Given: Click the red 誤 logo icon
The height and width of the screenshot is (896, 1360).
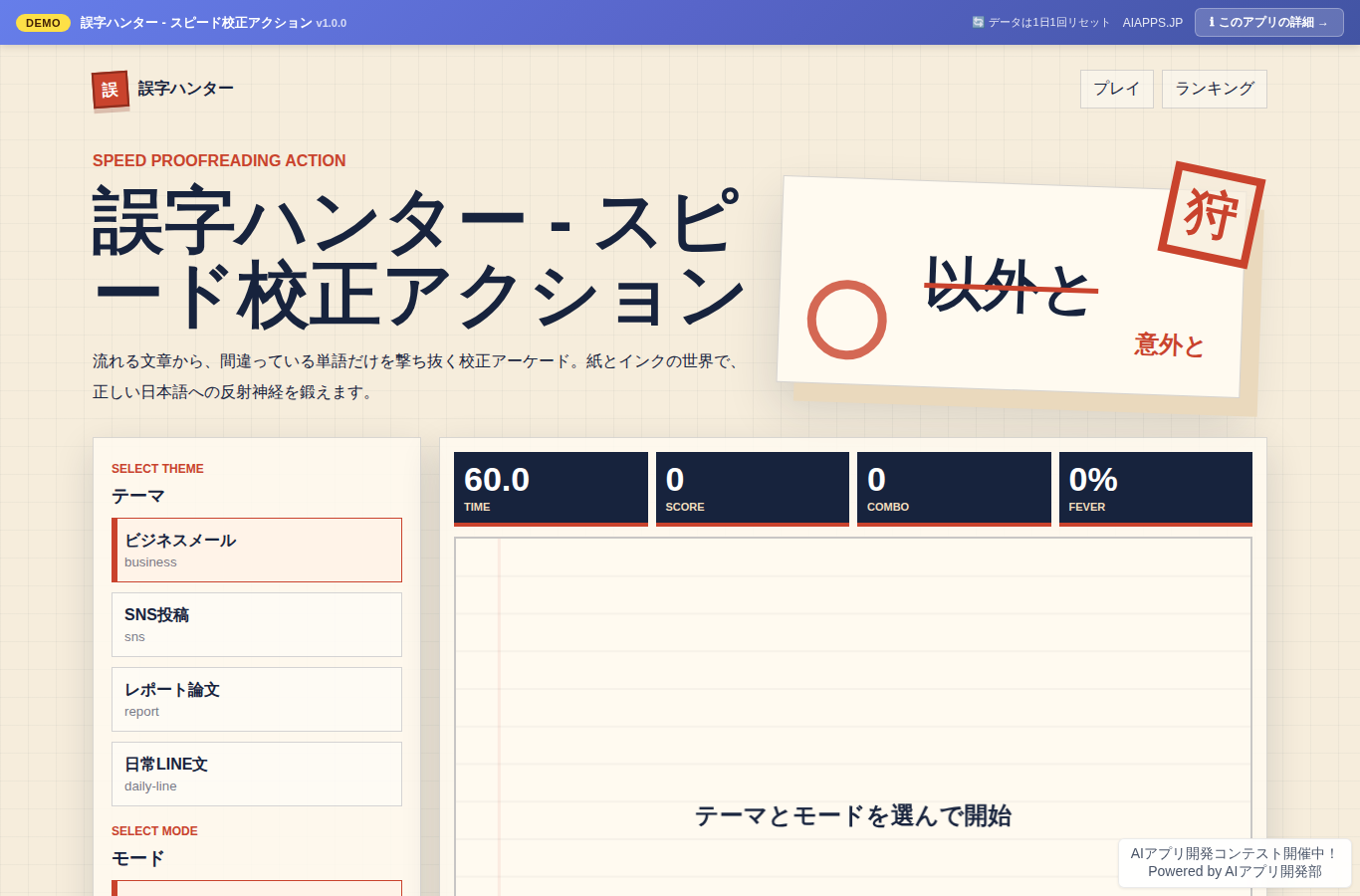Looking at the screenshot, I should click(x=111, y=90).
